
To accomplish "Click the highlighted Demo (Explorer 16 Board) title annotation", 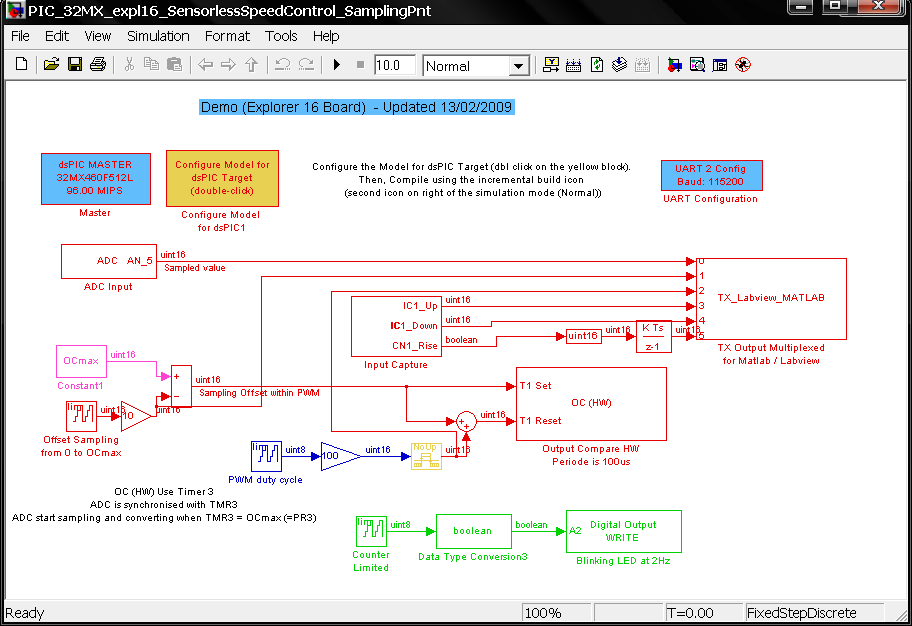I will coord(357,107).
